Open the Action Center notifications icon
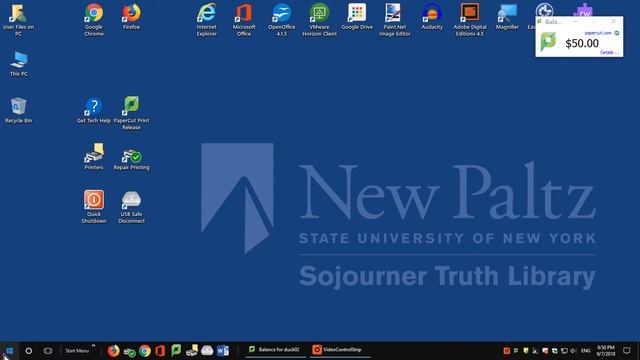 pos(627,351)
